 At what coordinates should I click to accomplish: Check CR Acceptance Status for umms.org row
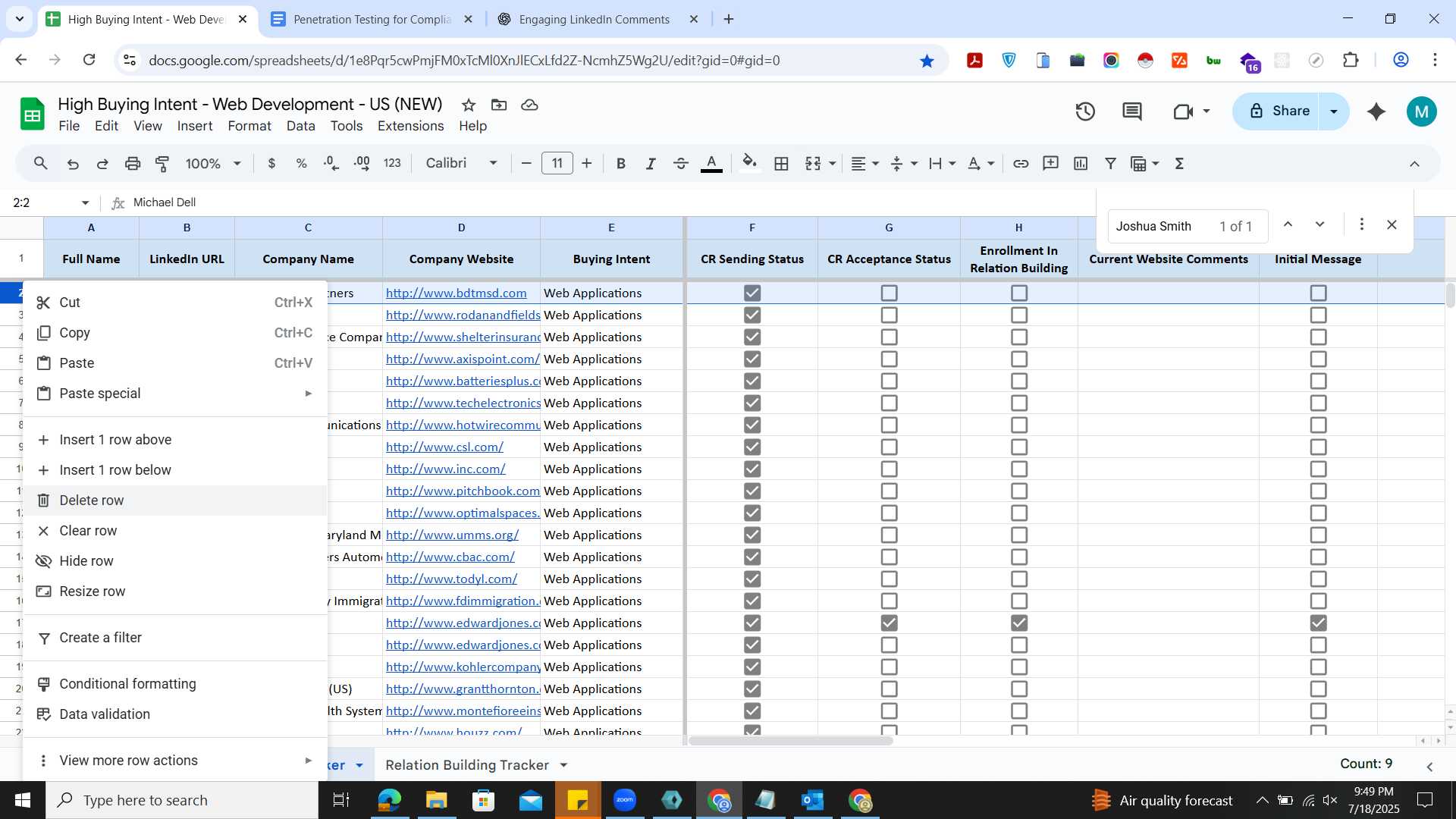(x=889, y=535)
